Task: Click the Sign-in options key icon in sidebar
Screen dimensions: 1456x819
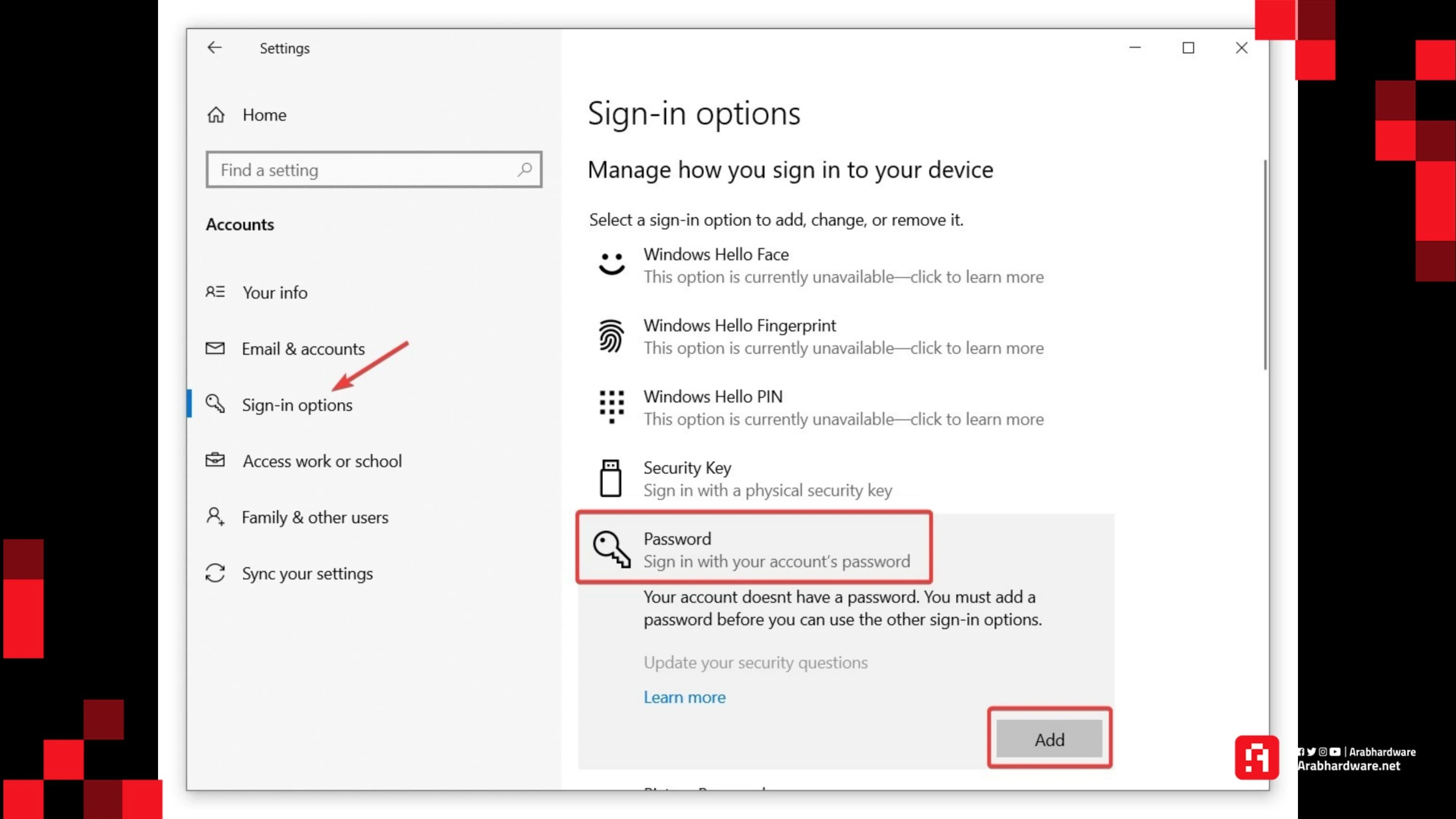Action: tap(215, 403)
